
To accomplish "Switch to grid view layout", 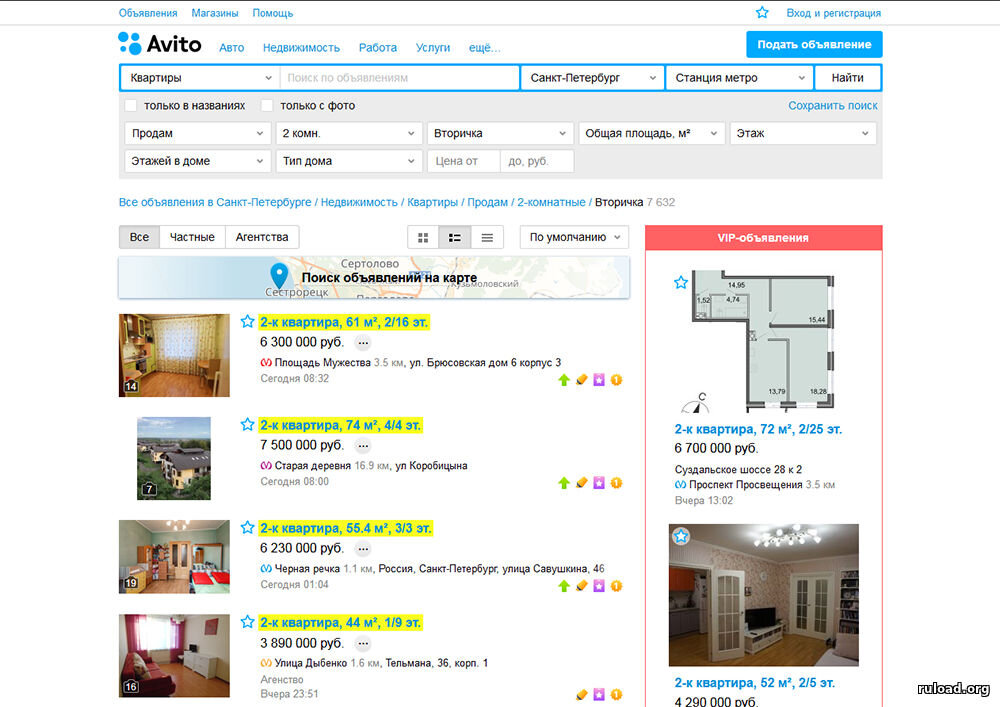I will (x=423, y=237).
